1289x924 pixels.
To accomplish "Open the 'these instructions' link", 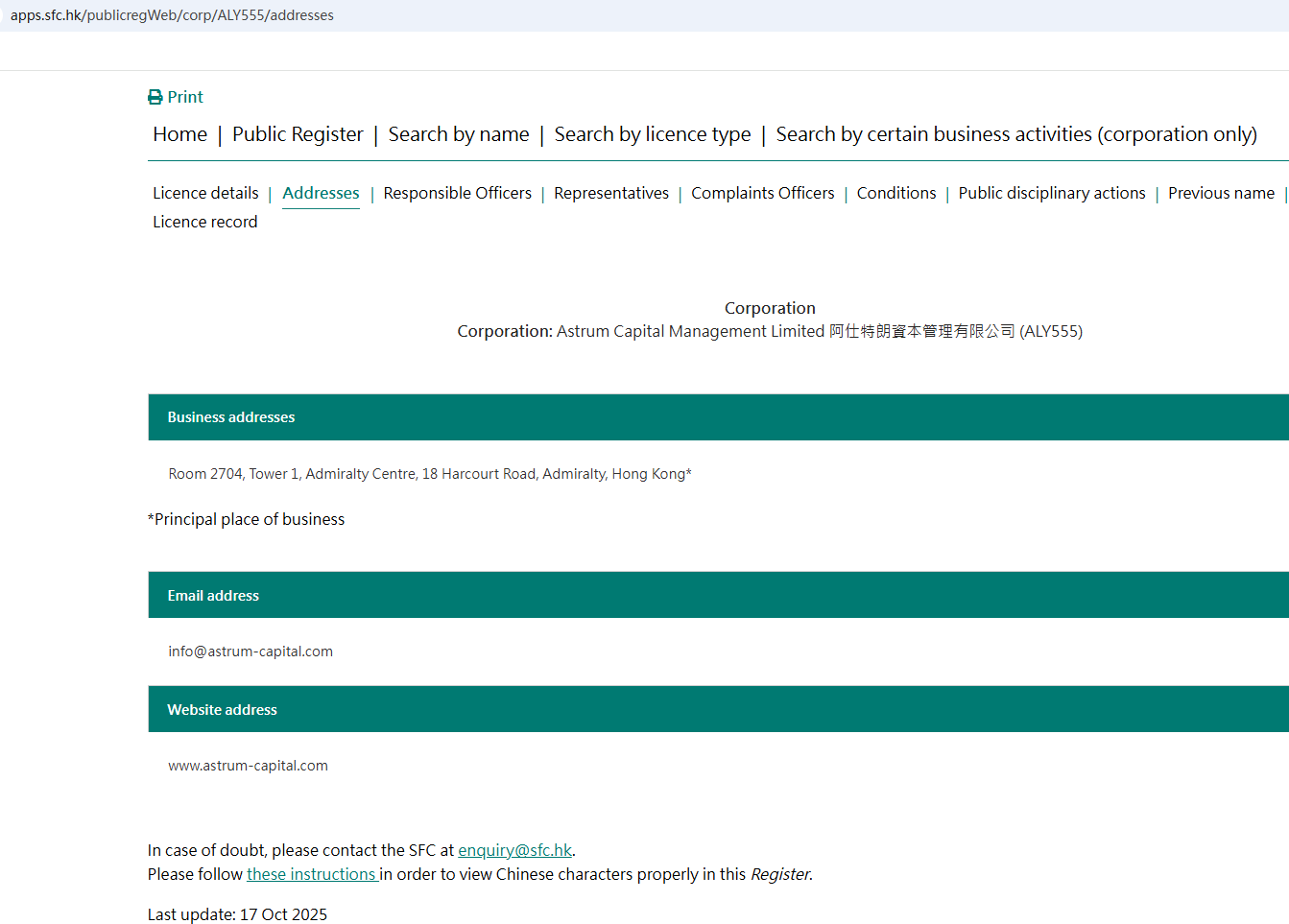I will coord(311,874).
